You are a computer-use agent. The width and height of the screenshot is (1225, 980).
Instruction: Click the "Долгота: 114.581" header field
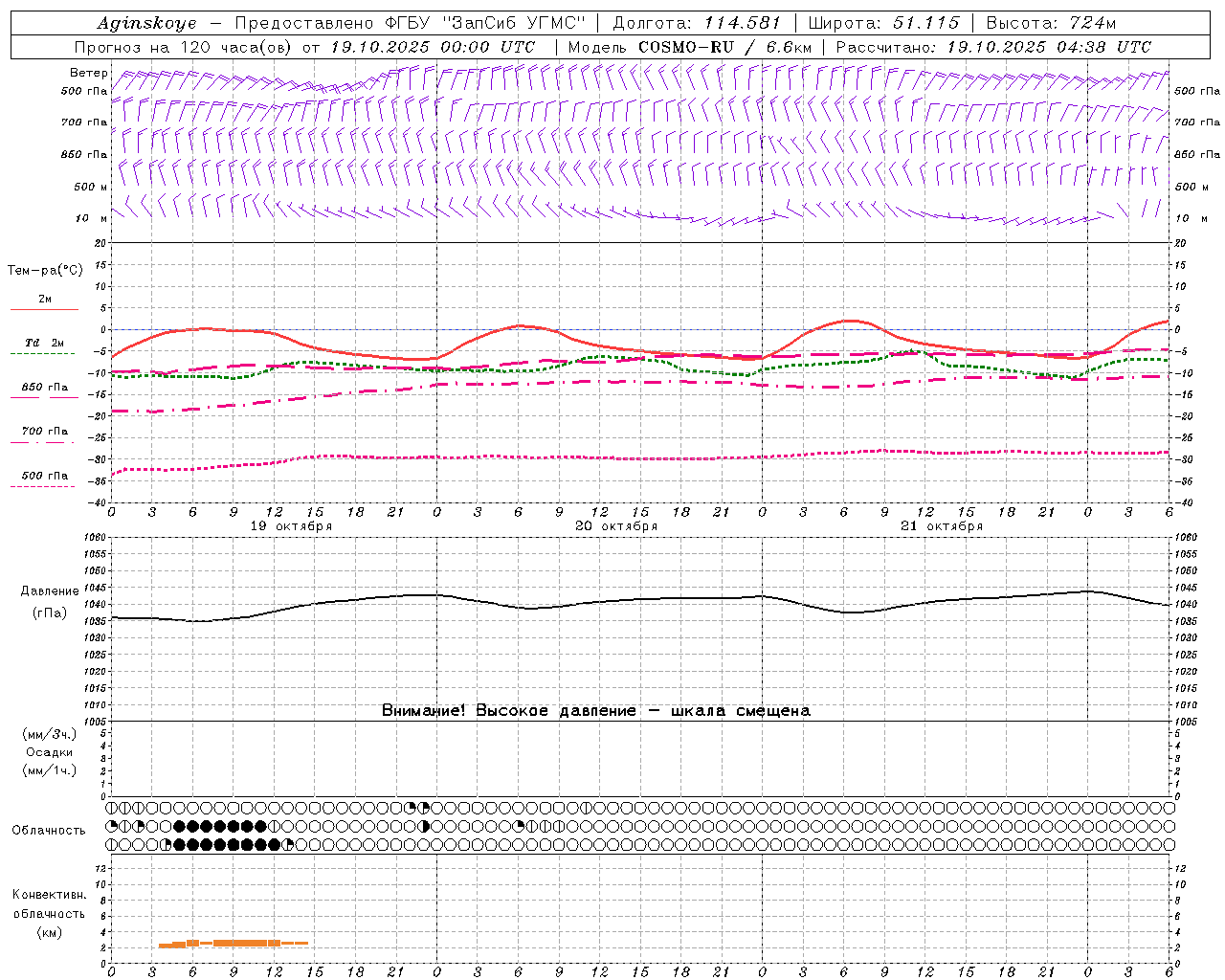coord(697,23)
